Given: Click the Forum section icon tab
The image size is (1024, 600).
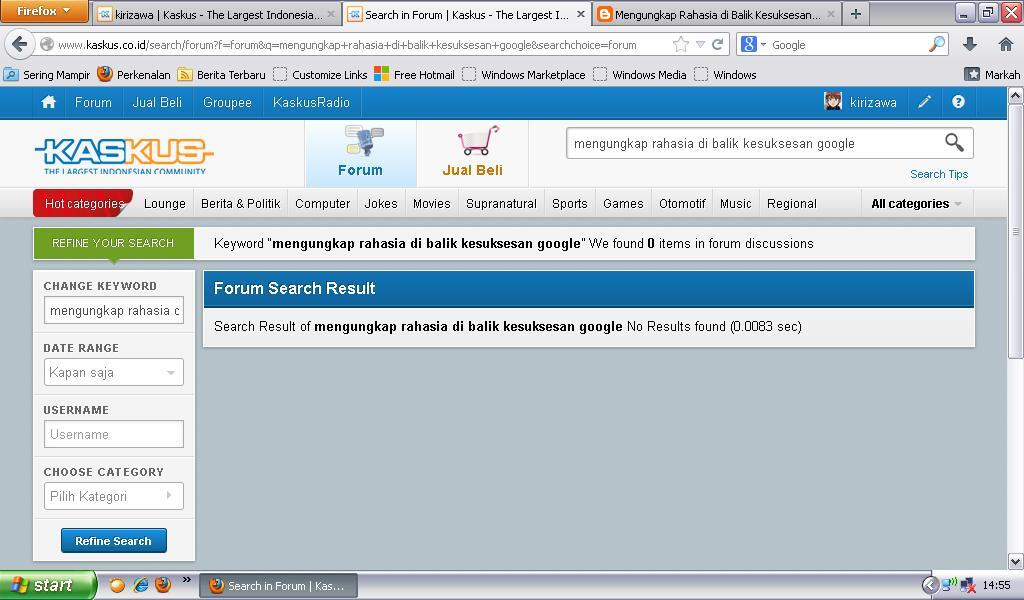Looking at the screenshot, I should pyautogui.click(x=360, y=153).
